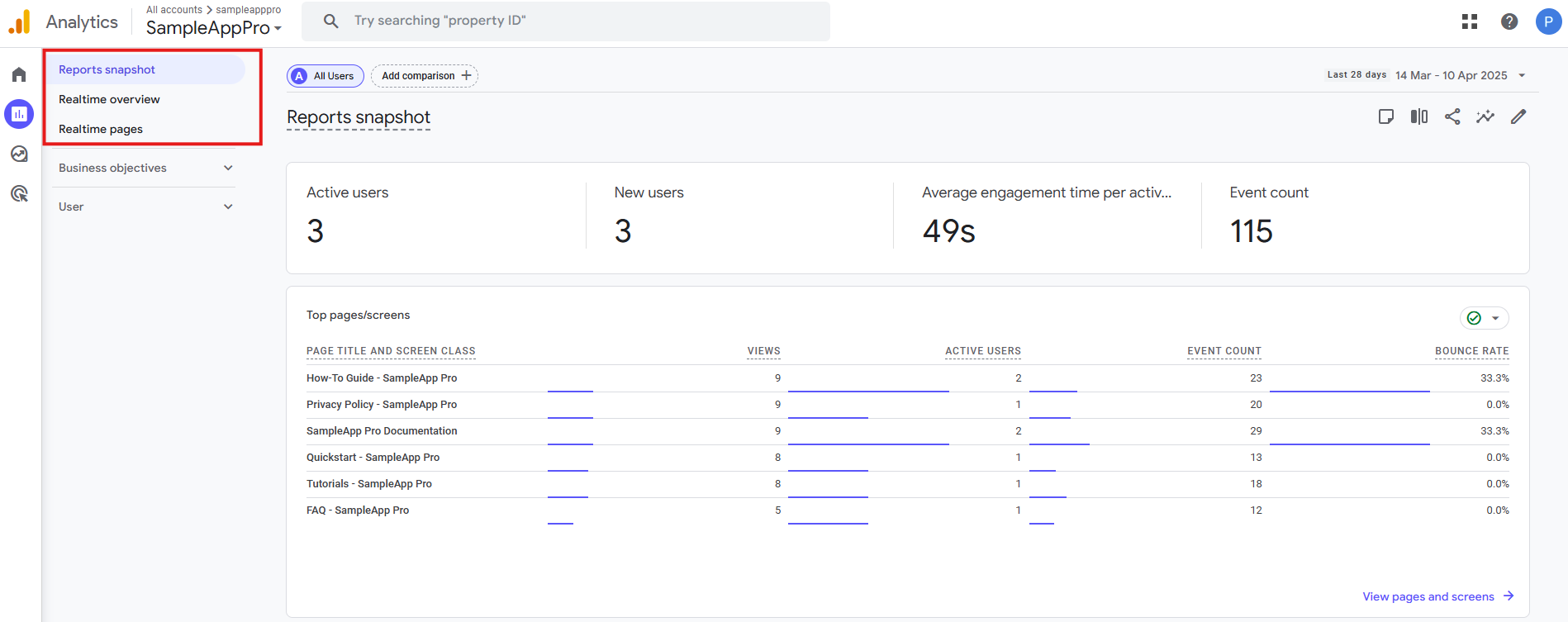Click the How-To Guide - SampleApp Pro row

tap(907, 378)
